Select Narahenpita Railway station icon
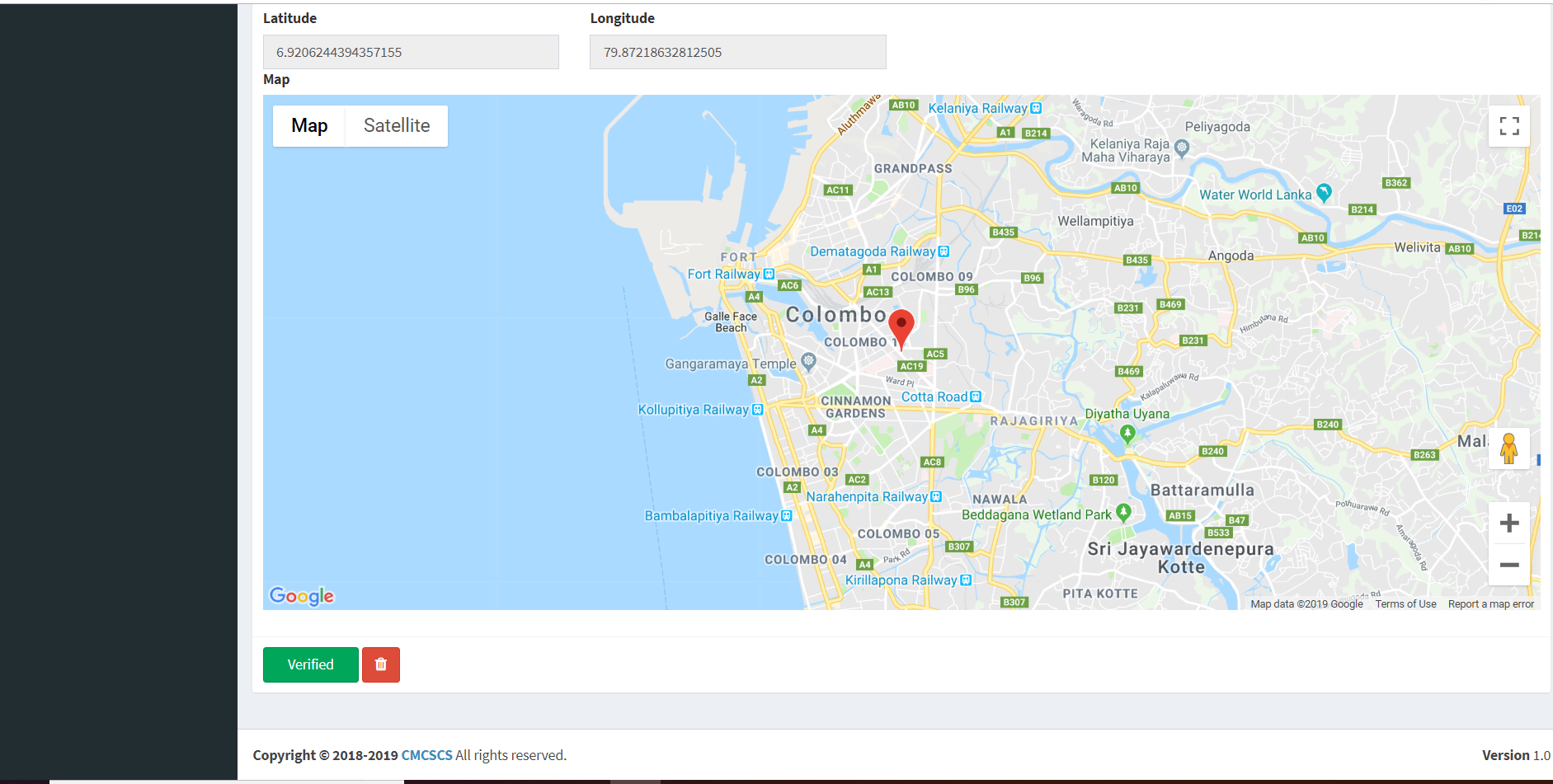 [935, 497]
